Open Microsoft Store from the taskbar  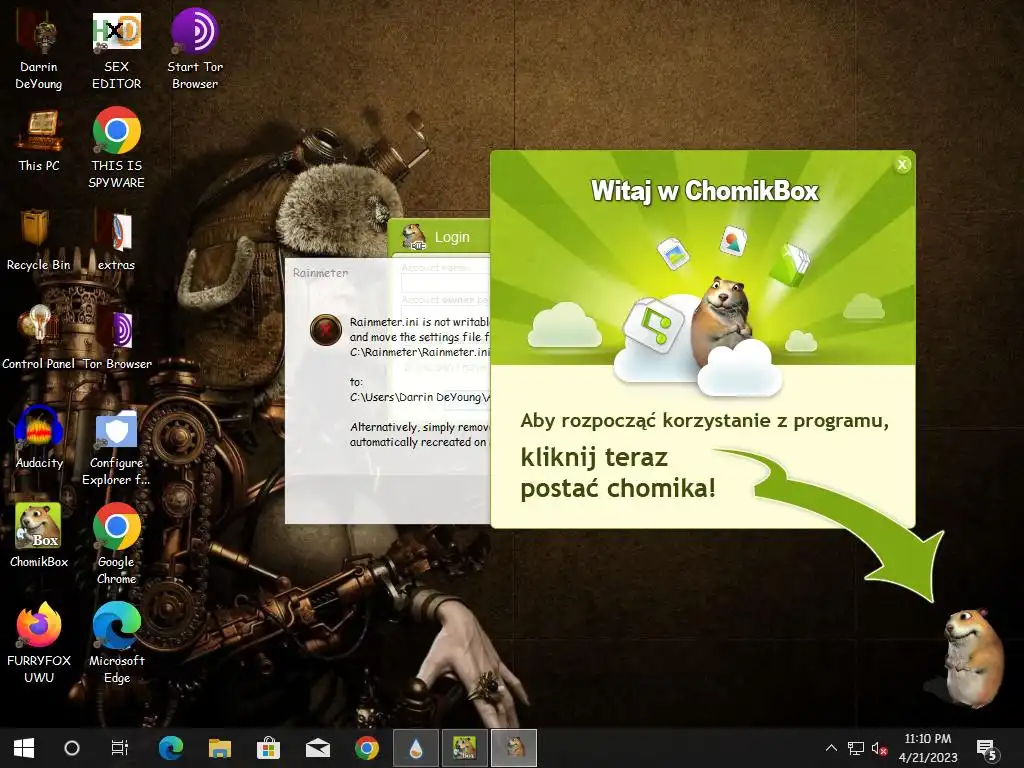coord(268,748)
